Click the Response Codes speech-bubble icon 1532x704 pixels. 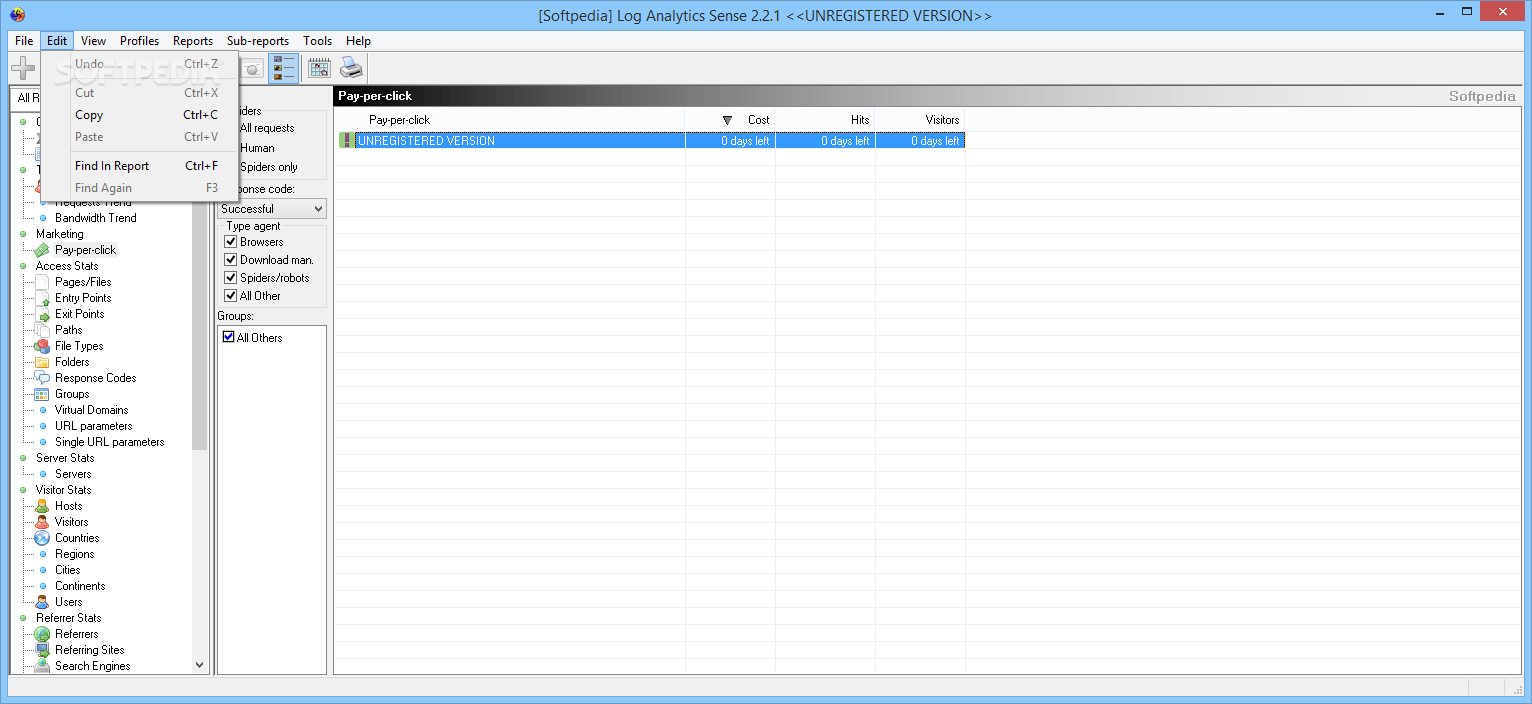click(42, 378)
